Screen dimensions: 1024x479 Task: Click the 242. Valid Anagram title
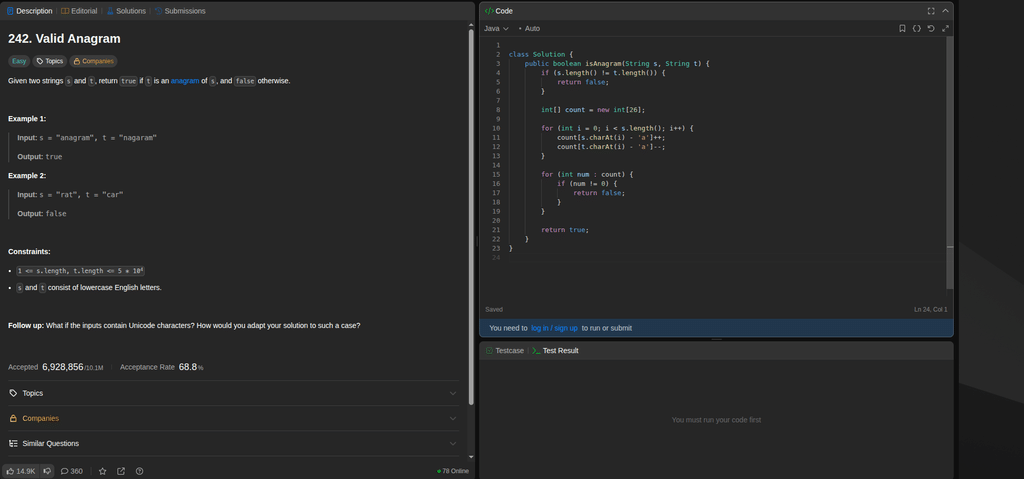click(x=64, y=39)
